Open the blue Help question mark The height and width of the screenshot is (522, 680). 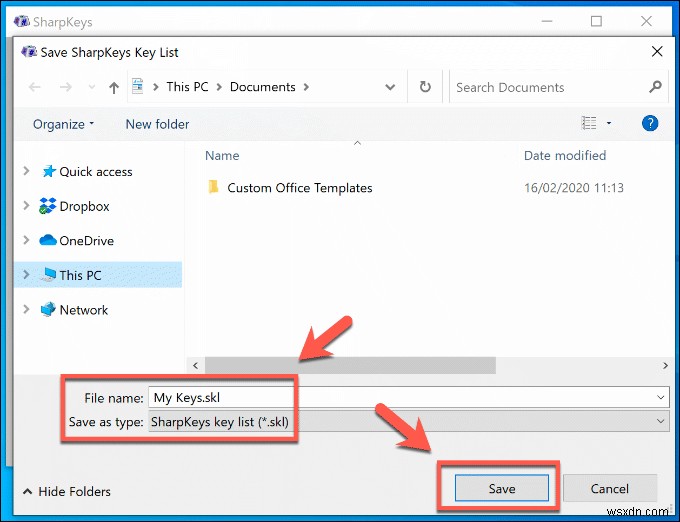pyautogui.click(x=650, y=124)
